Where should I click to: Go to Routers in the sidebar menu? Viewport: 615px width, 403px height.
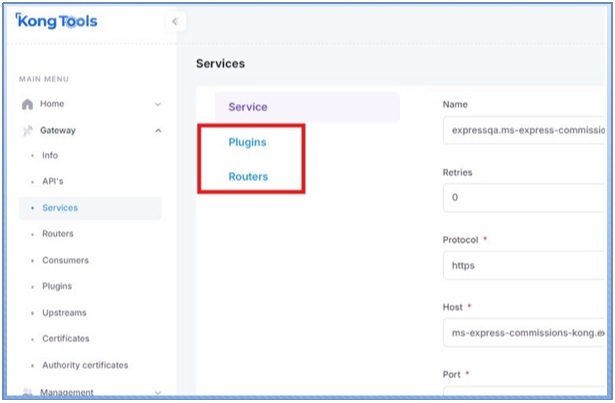coord(57,234)
